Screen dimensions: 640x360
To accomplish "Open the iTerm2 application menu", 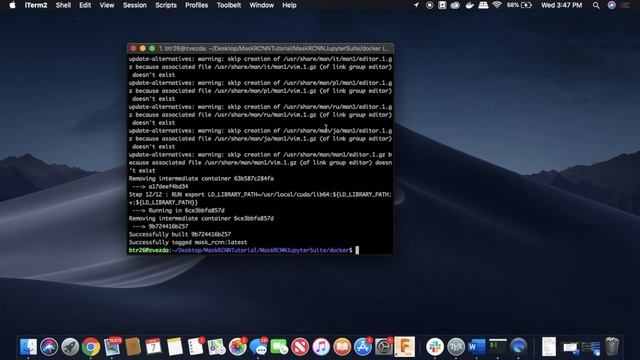I will tap(36, 5).
